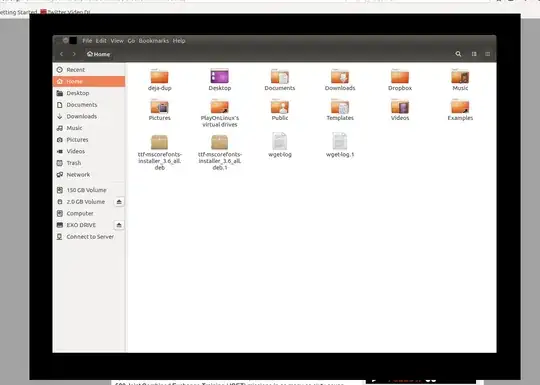
Task: Switch to grid view icon
Action: coord(474,54)
